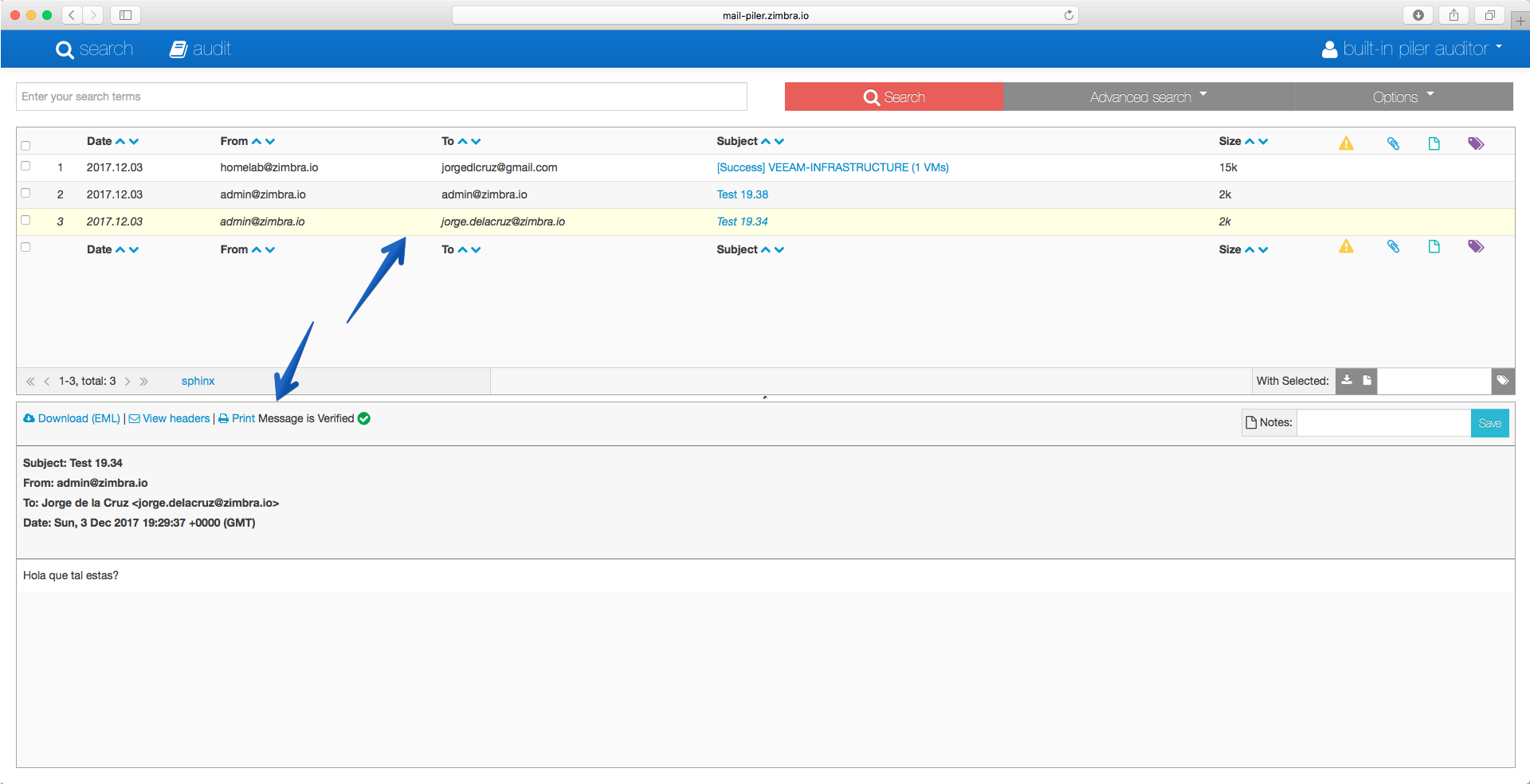Viewport: 1530px width, 784px height.
Task: Check the box for message row 3
Action: pyautogui.click(x=25, y=221)
